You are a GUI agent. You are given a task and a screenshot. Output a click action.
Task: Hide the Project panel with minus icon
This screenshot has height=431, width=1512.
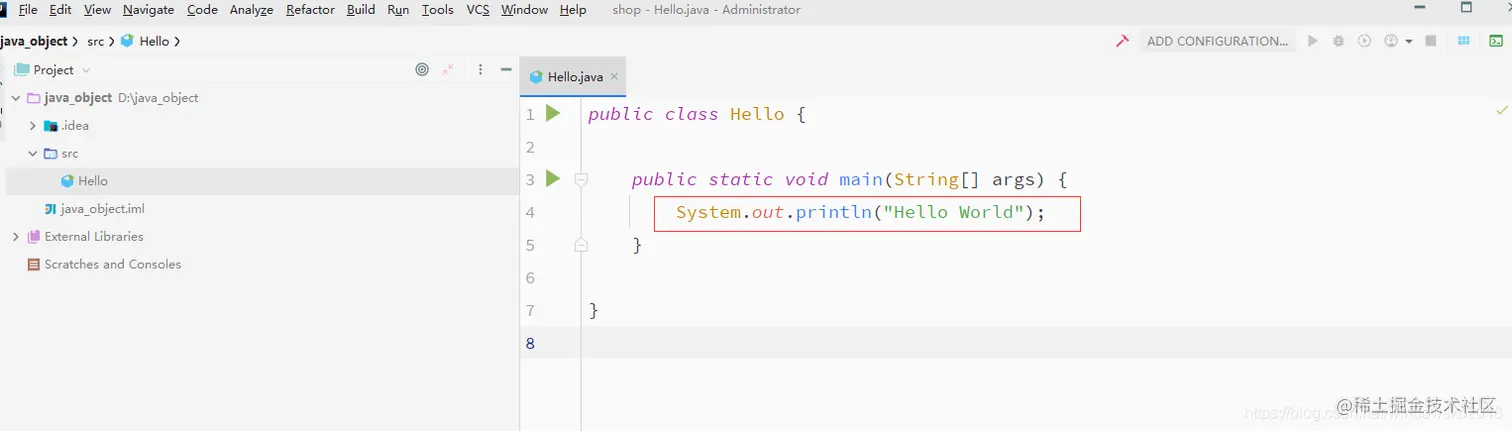click(x=507, y=70)
